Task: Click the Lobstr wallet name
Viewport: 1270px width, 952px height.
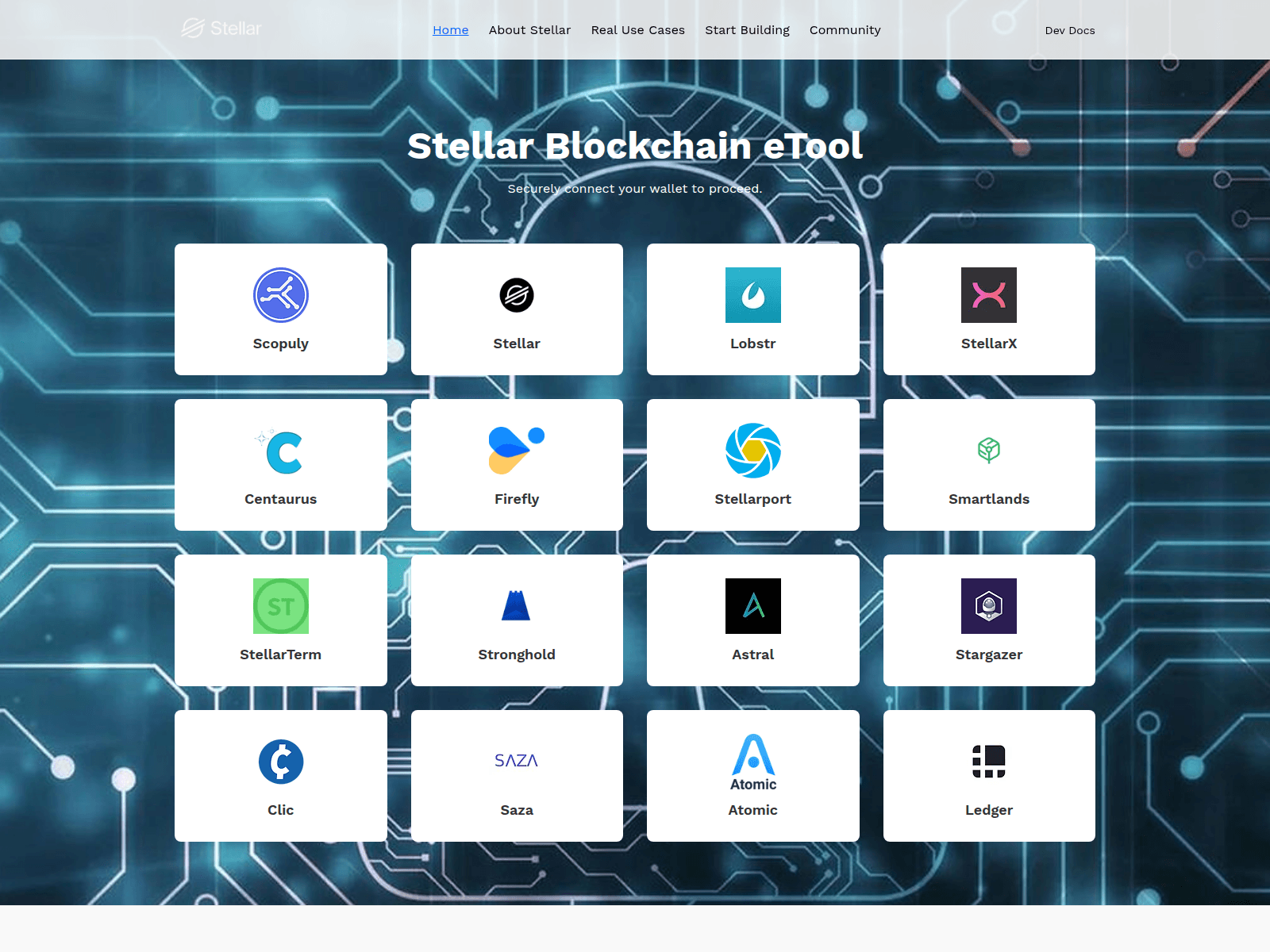Action: click(x=753, y=344)
